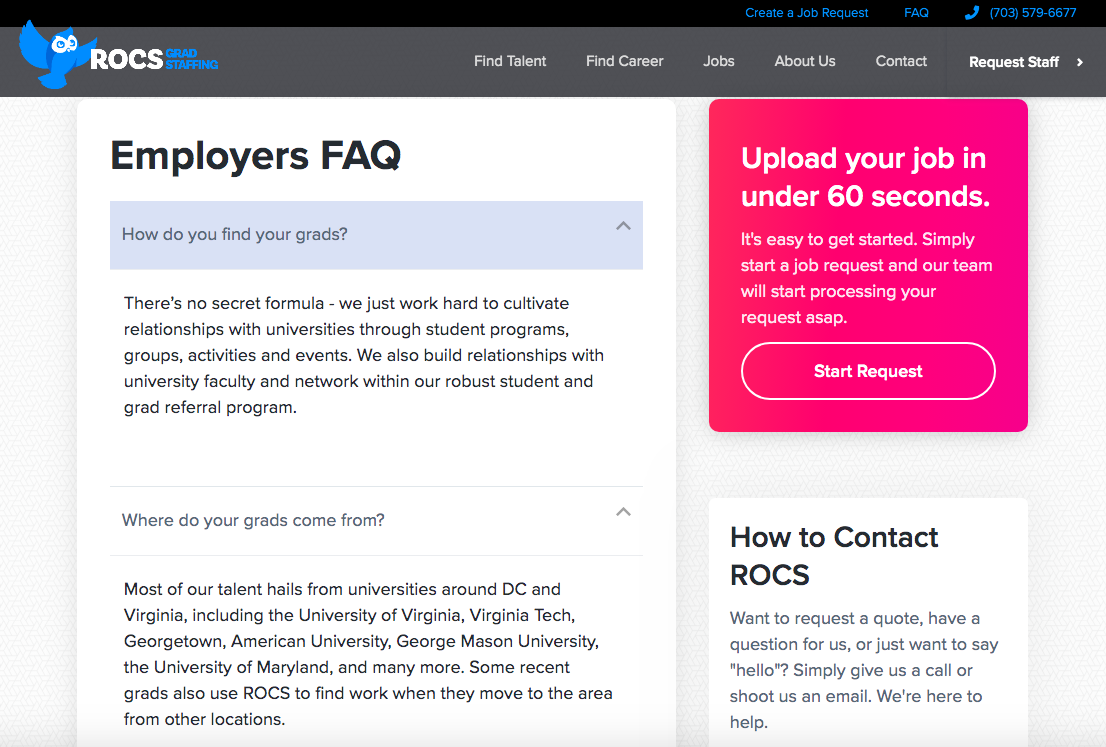Click the 'Want to request a quote' paragraph
Viewport: 1106px width, 747px height.
pyautogui.click(x=864, y=670)
